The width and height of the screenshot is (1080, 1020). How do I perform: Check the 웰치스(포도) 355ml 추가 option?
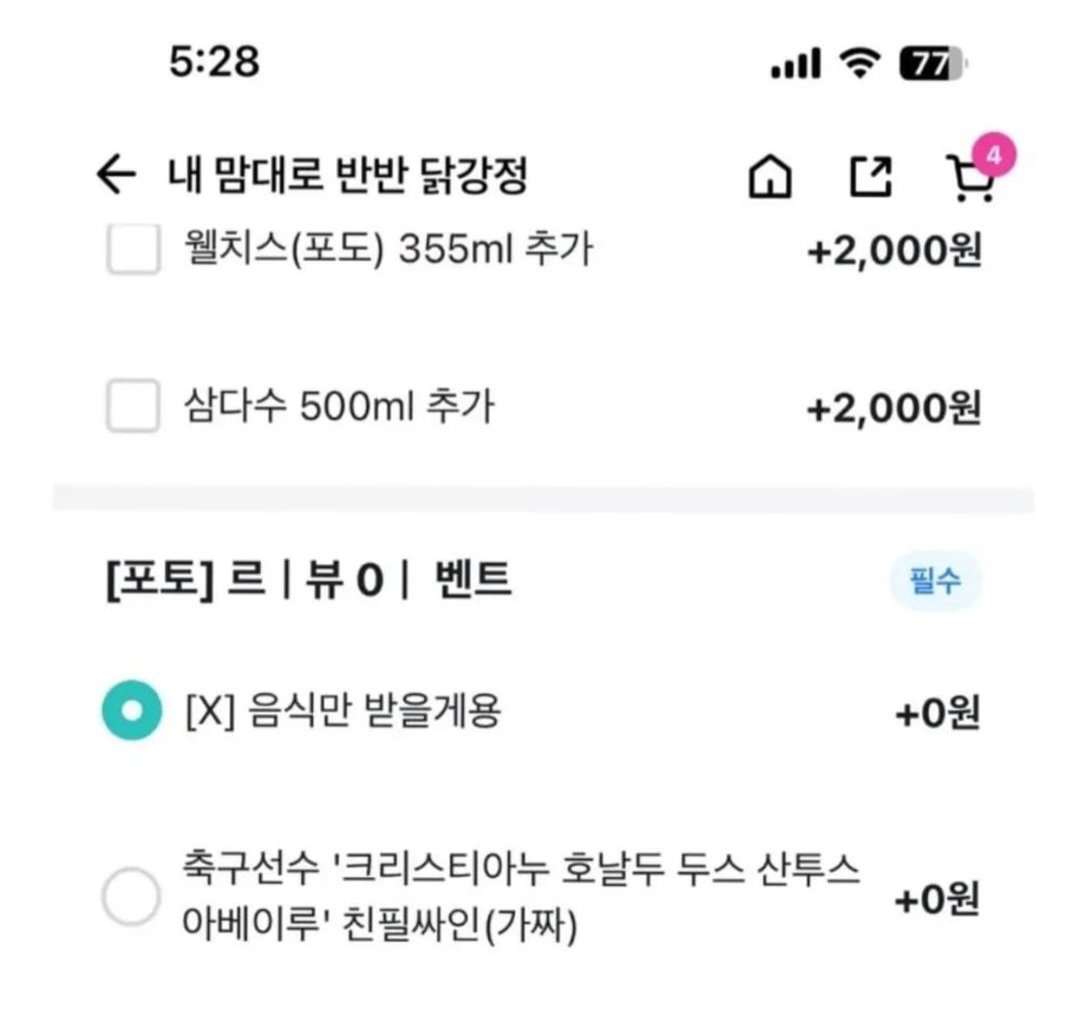point(133,253)
